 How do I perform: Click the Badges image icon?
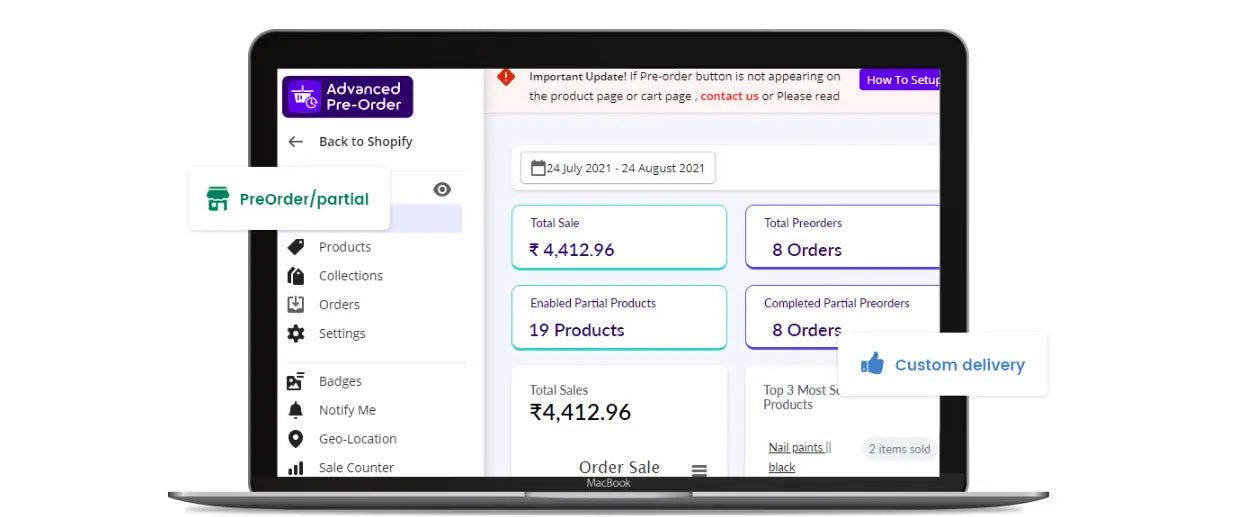[x=295, y=381]
